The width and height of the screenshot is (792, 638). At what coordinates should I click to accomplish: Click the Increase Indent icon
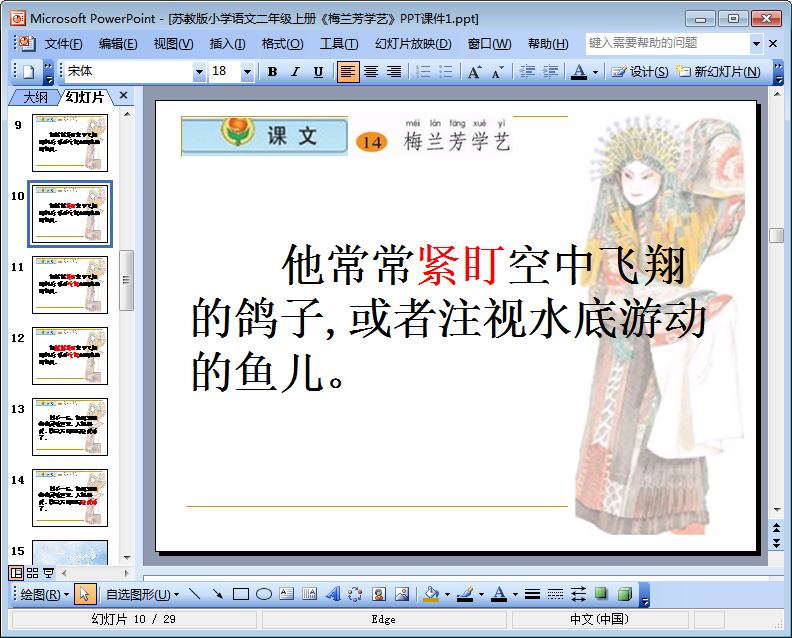551,72
